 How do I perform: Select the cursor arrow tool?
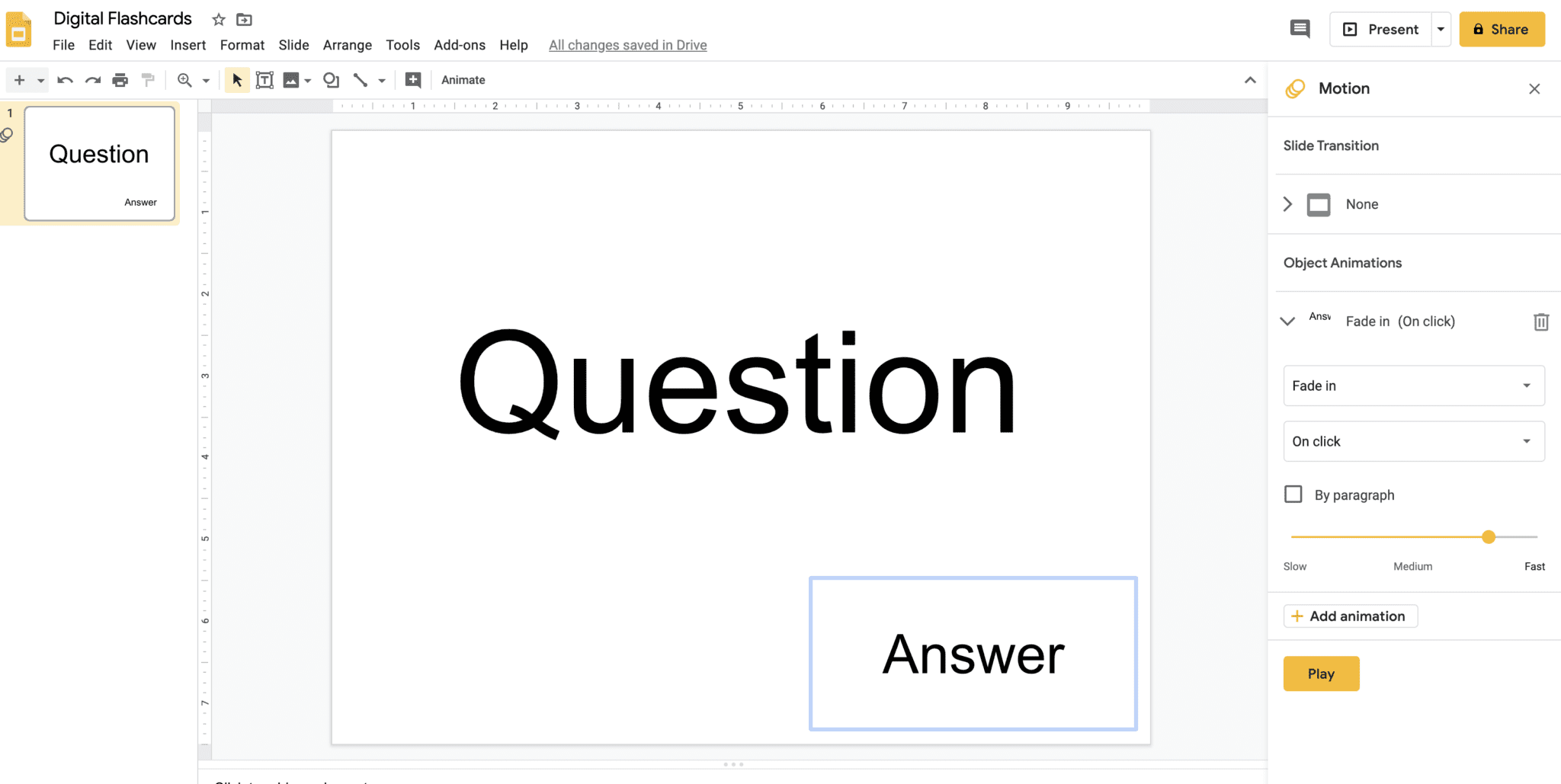click(x=237, y=80)
